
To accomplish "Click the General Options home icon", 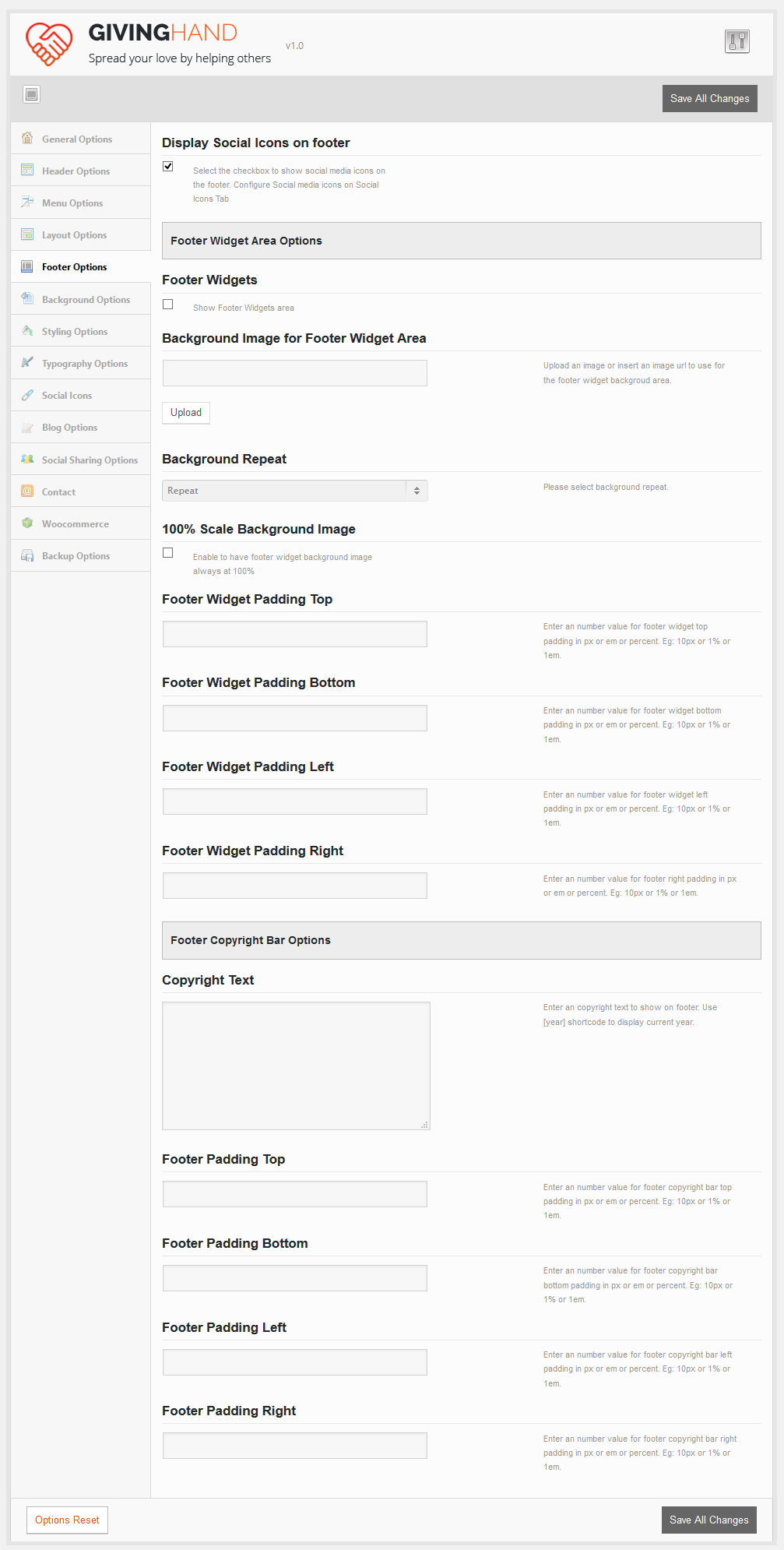I will 27,138.
